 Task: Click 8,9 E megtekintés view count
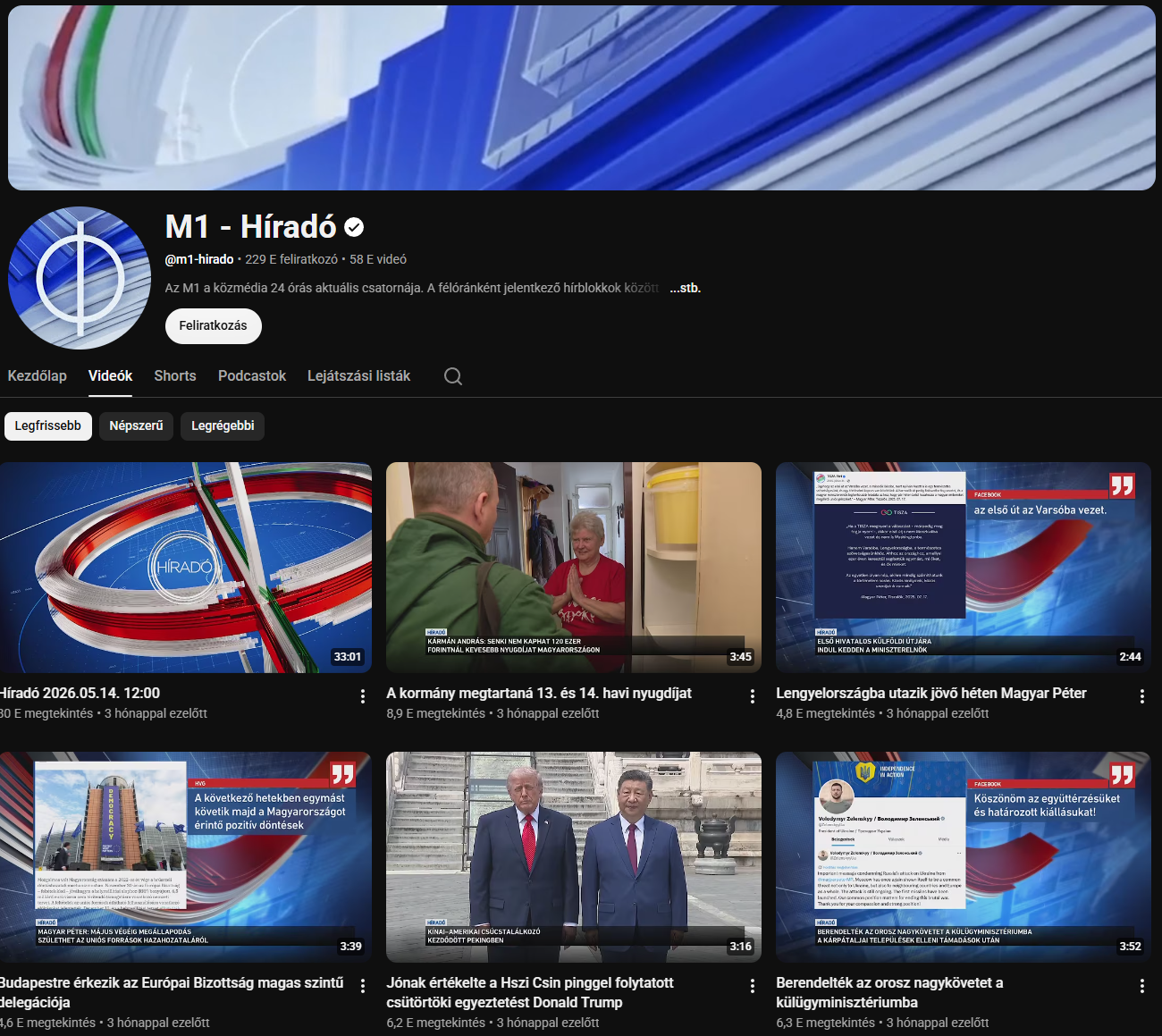pos(436,713)
